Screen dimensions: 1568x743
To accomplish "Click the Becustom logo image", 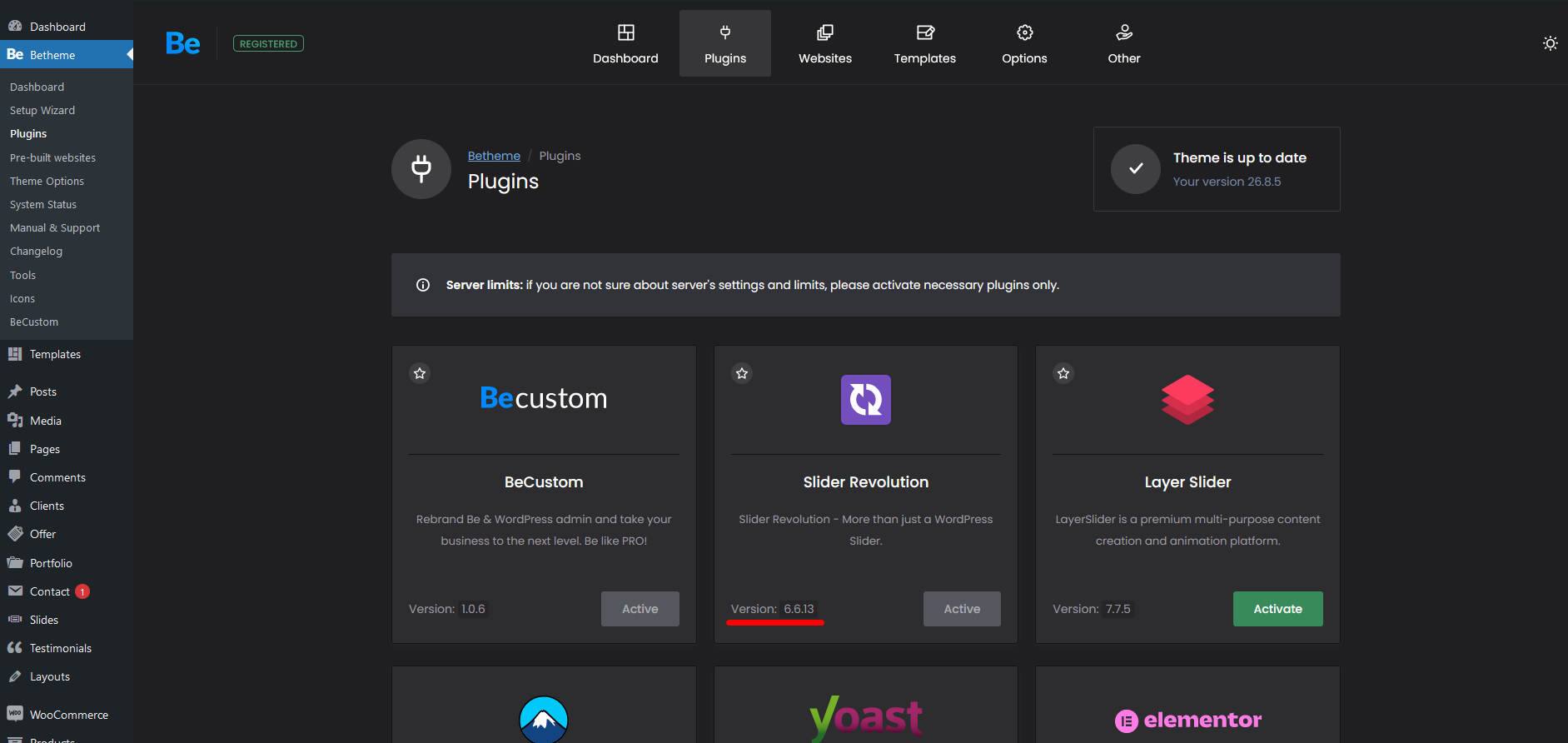I will coord(544,398).
